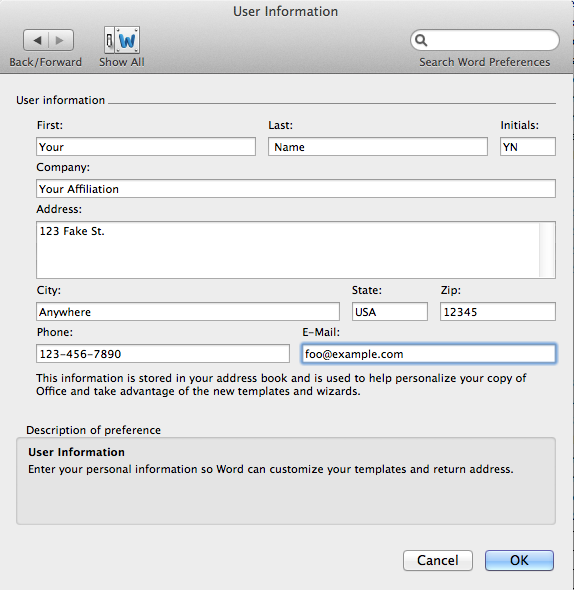Edit the Zip field containing 12345
574x590 pixels.
click(x=498, y=312)
